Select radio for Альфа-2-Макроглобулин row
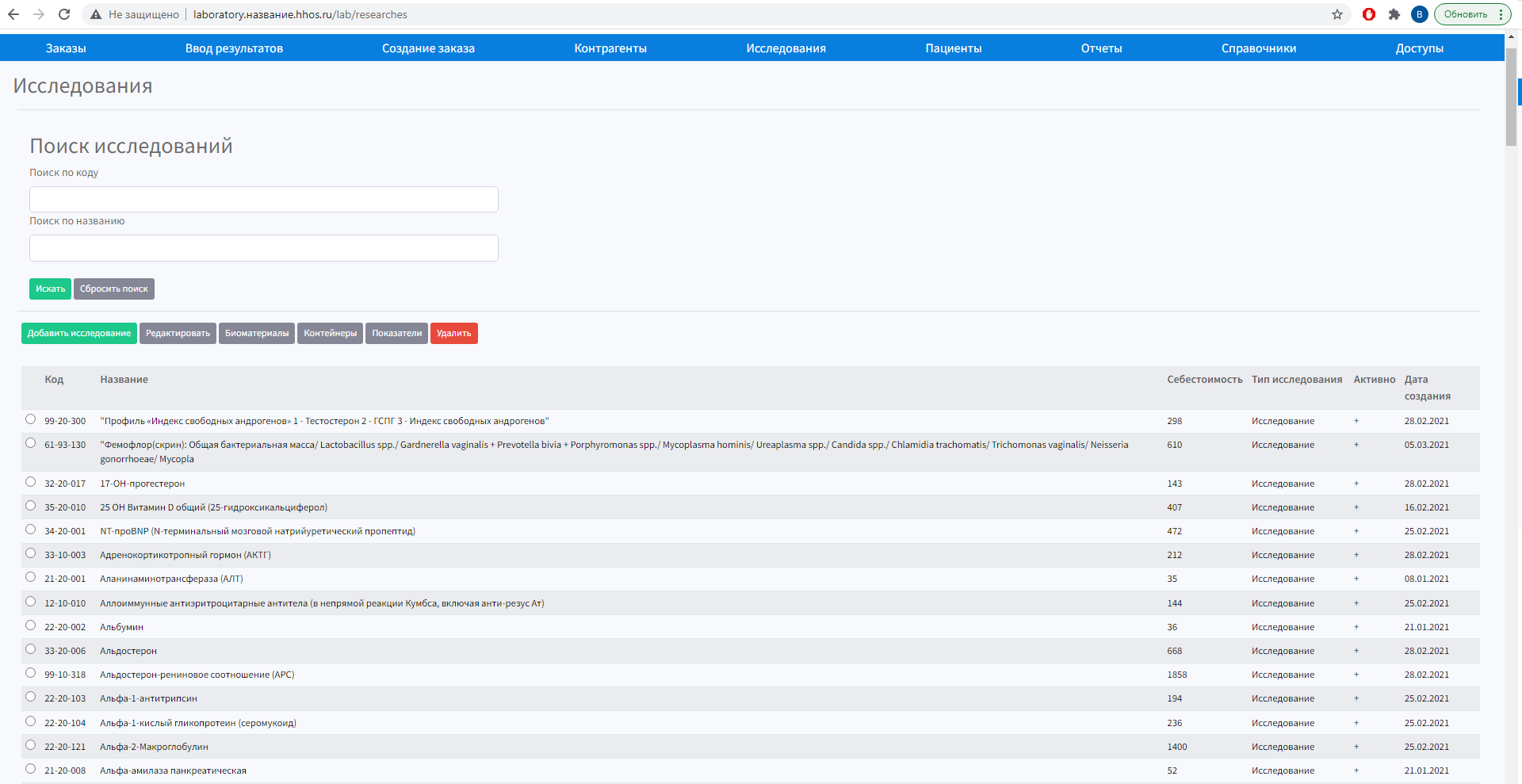 (30, 745)
